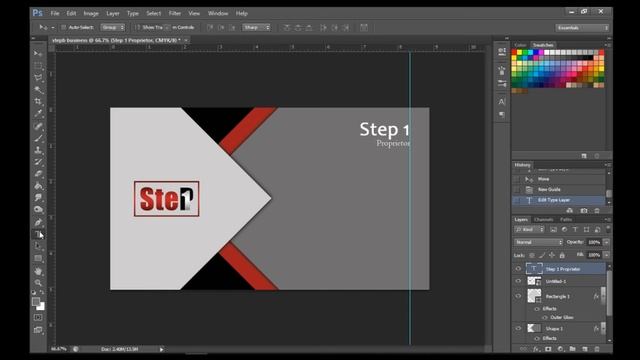Switch to the Color panel tab
This screenshot has width=640, height=360.
(x=520, y=45)
